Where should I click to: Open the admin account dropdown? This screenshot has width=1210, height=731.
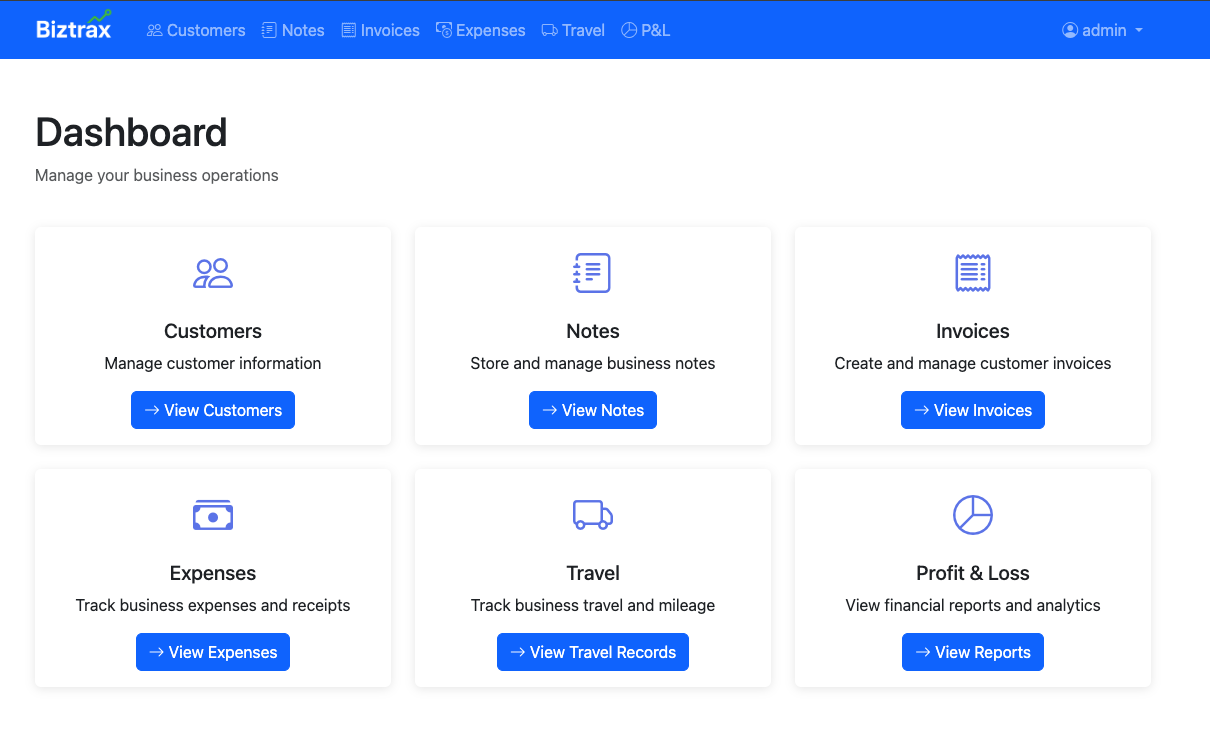tap(1102, 30)
